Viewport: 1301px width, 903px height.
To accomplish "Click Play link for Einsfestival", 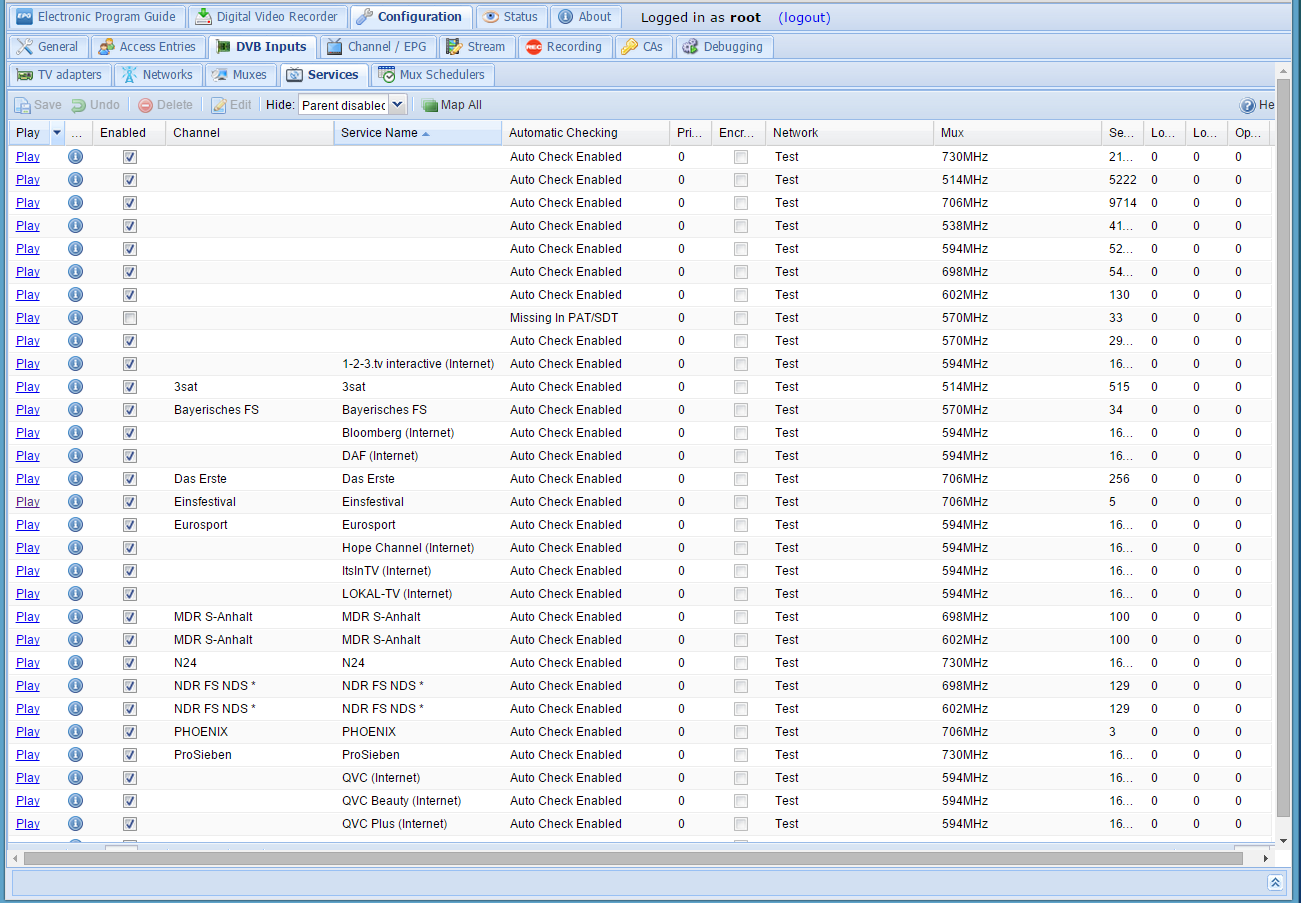I will click(28, 502).
